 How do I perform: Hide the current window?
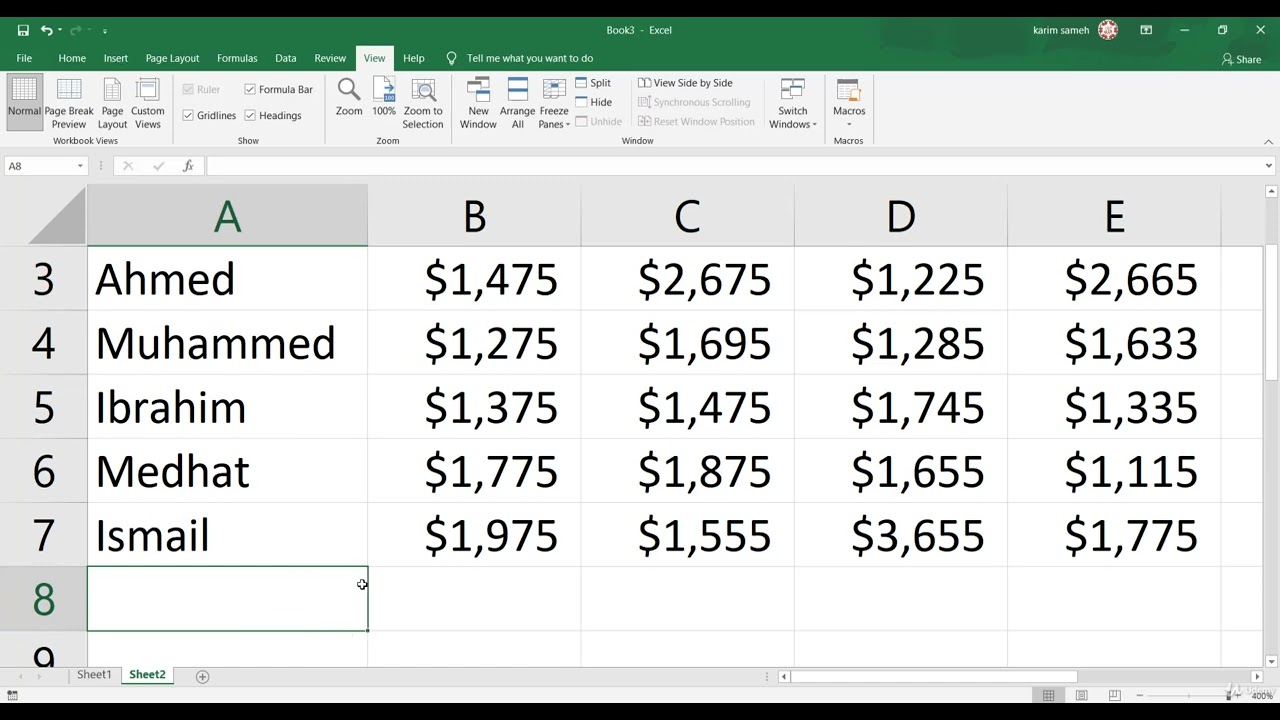click(593, 102)
